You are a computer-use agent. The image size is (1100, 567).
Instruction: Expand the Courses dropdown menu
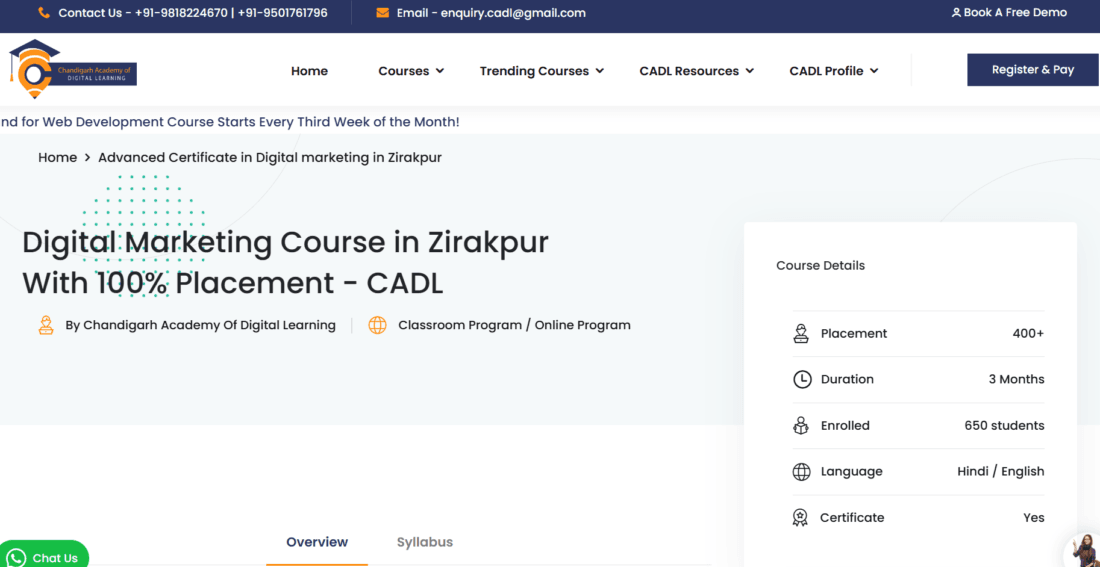click(x=410, y=71)
